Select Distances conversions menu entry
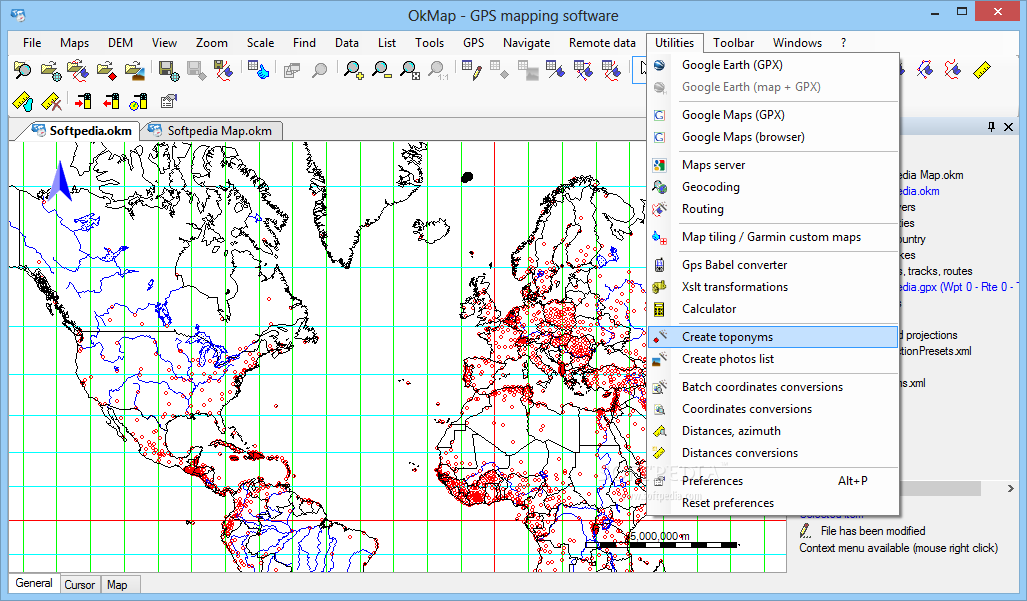This screenshot has width=1027, height=601. [x=773, y=453]
